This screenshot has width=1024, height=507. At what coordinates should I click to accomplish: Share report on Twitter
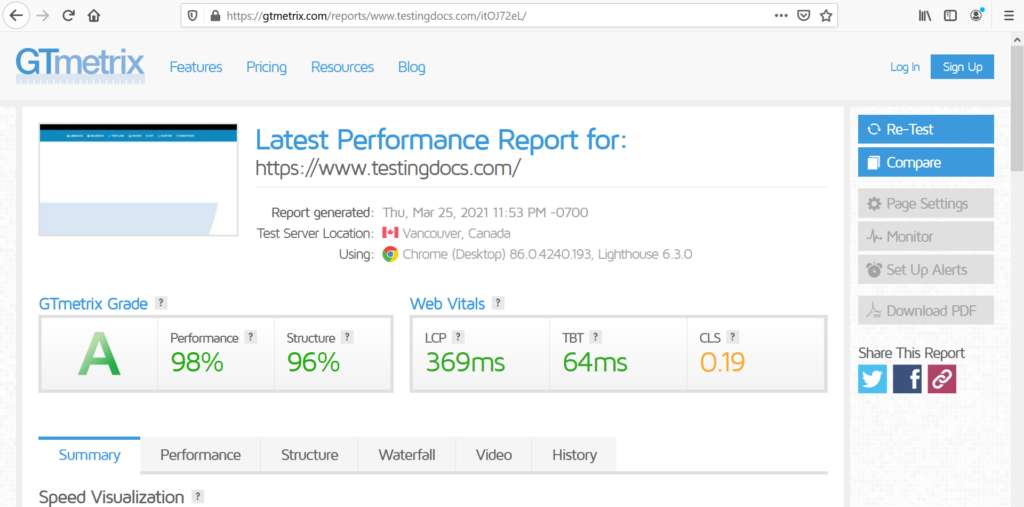872,379
